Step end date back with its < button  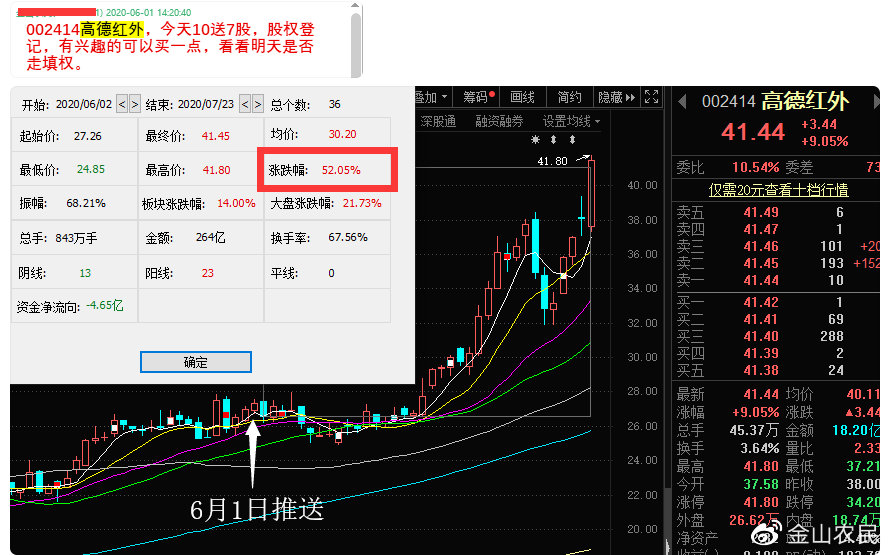pyautogui.click(x=245, y=104)
